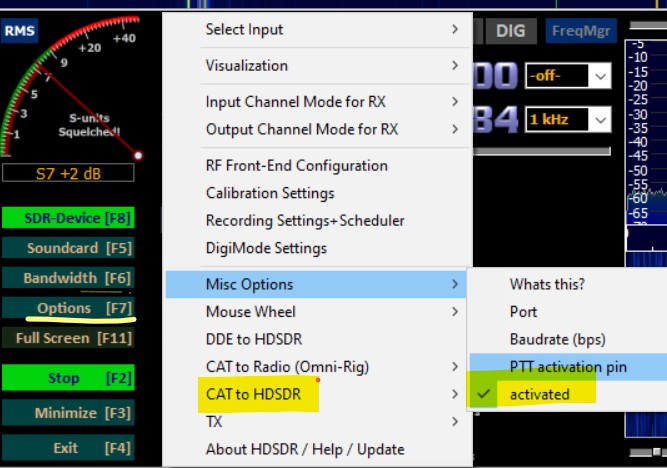This screenshot has width=667, height=468.
Task: Open Output Channel Mode for RX
Action: [x=319, y=129]
